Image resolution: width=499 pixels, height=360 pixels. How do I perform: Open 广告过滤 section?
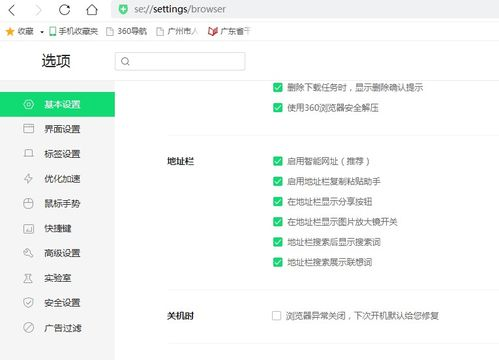[x=57, y=328]
